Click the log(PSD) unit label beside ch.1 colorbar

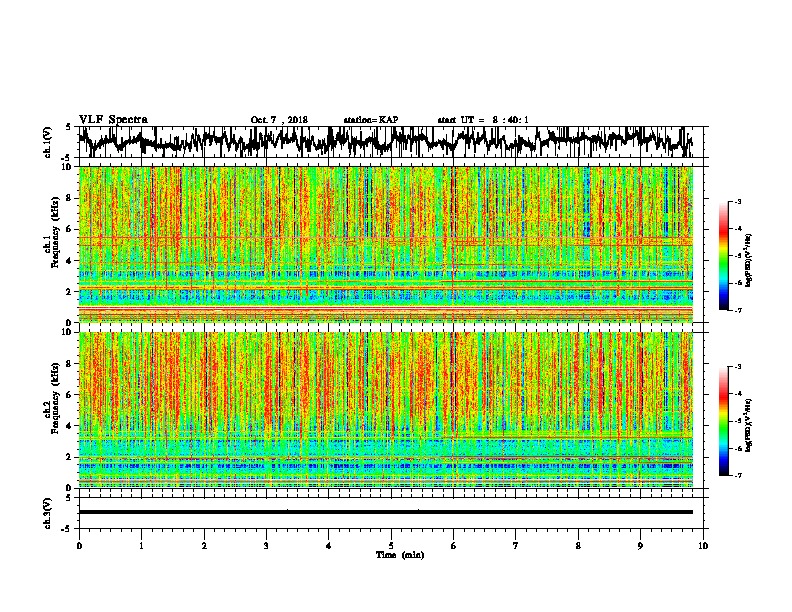[749, 261]
